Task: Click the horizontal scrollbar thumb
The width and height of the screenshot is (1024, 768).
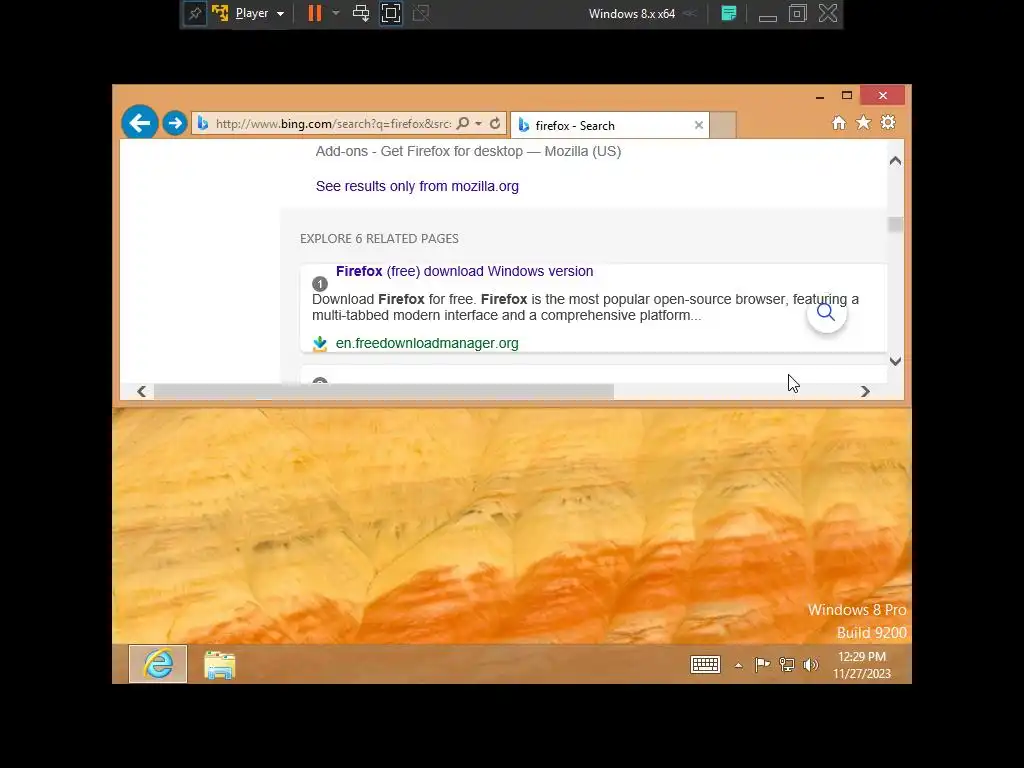Action: [x=384, y=391]
